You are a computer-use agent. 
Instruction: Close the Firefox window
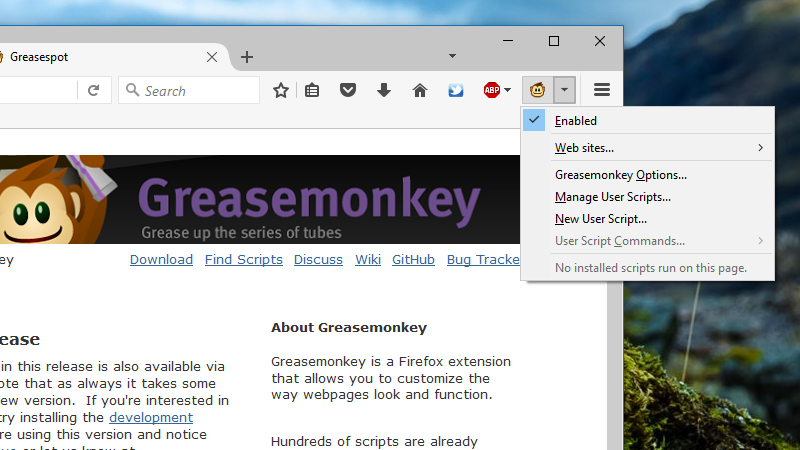coord(600,41)
